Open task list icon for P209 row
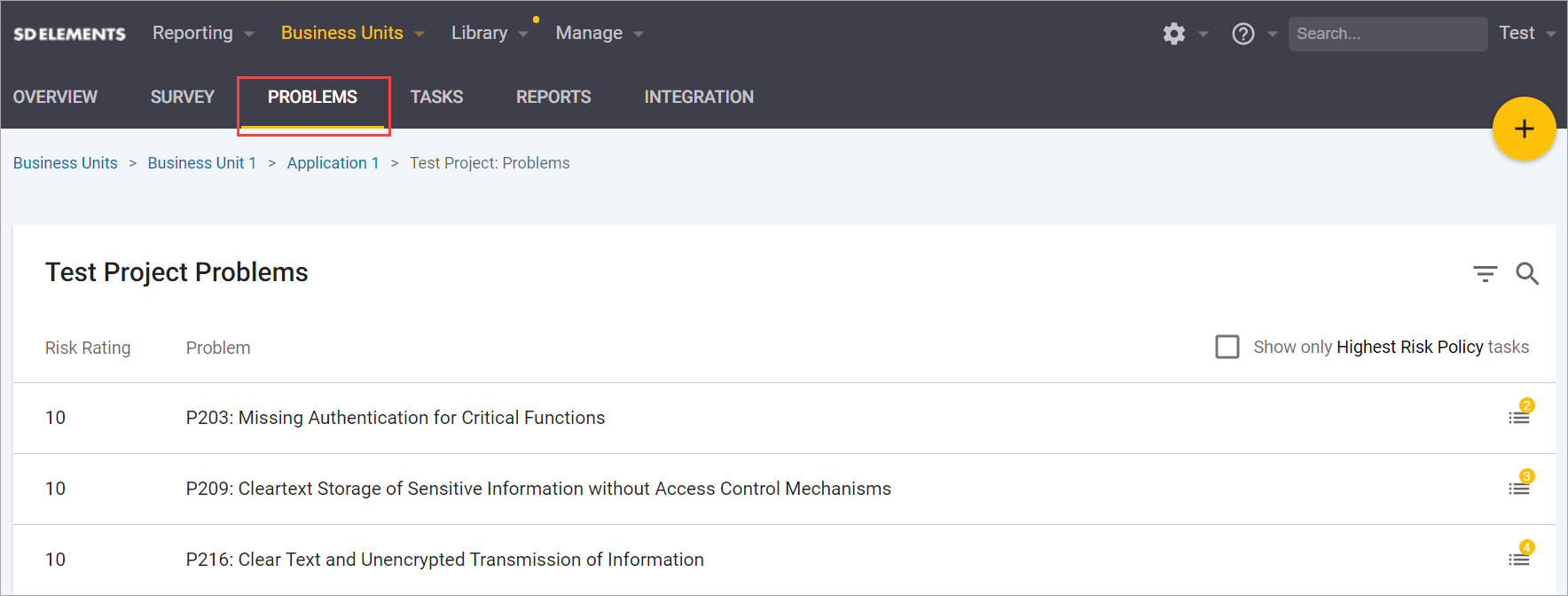Image resolution: width=1568 pixels, height=596 pixels. point(1519,488)
